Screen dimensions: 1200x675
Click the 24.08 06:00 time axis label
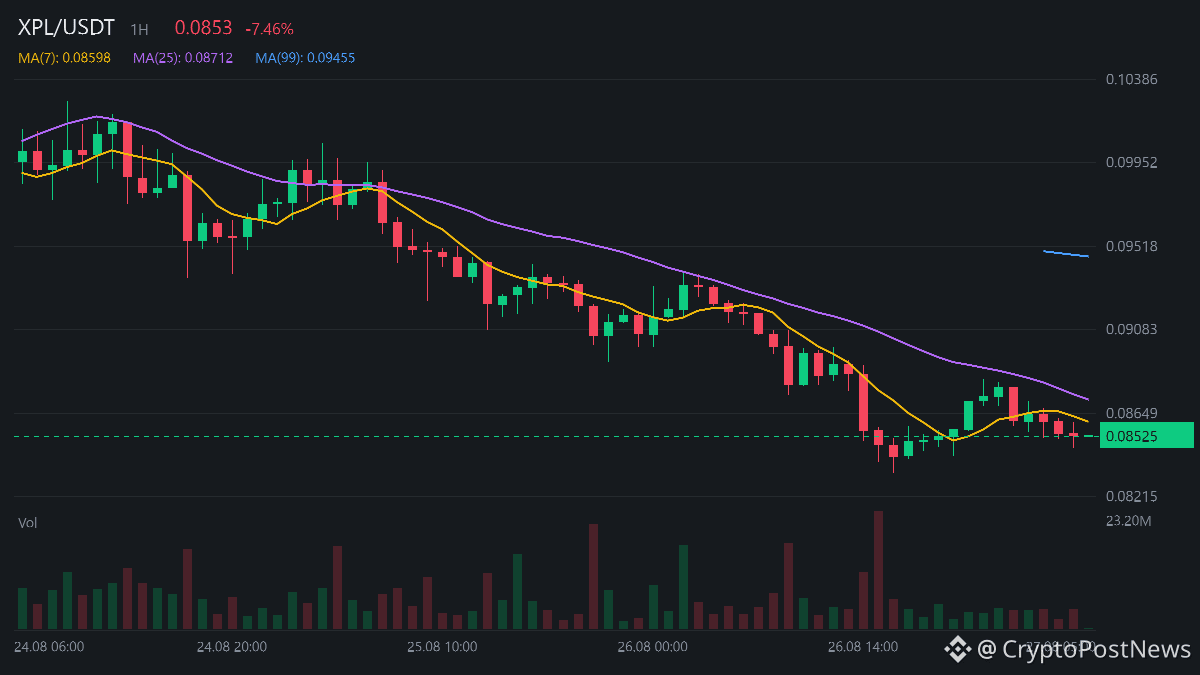[49, 647]
